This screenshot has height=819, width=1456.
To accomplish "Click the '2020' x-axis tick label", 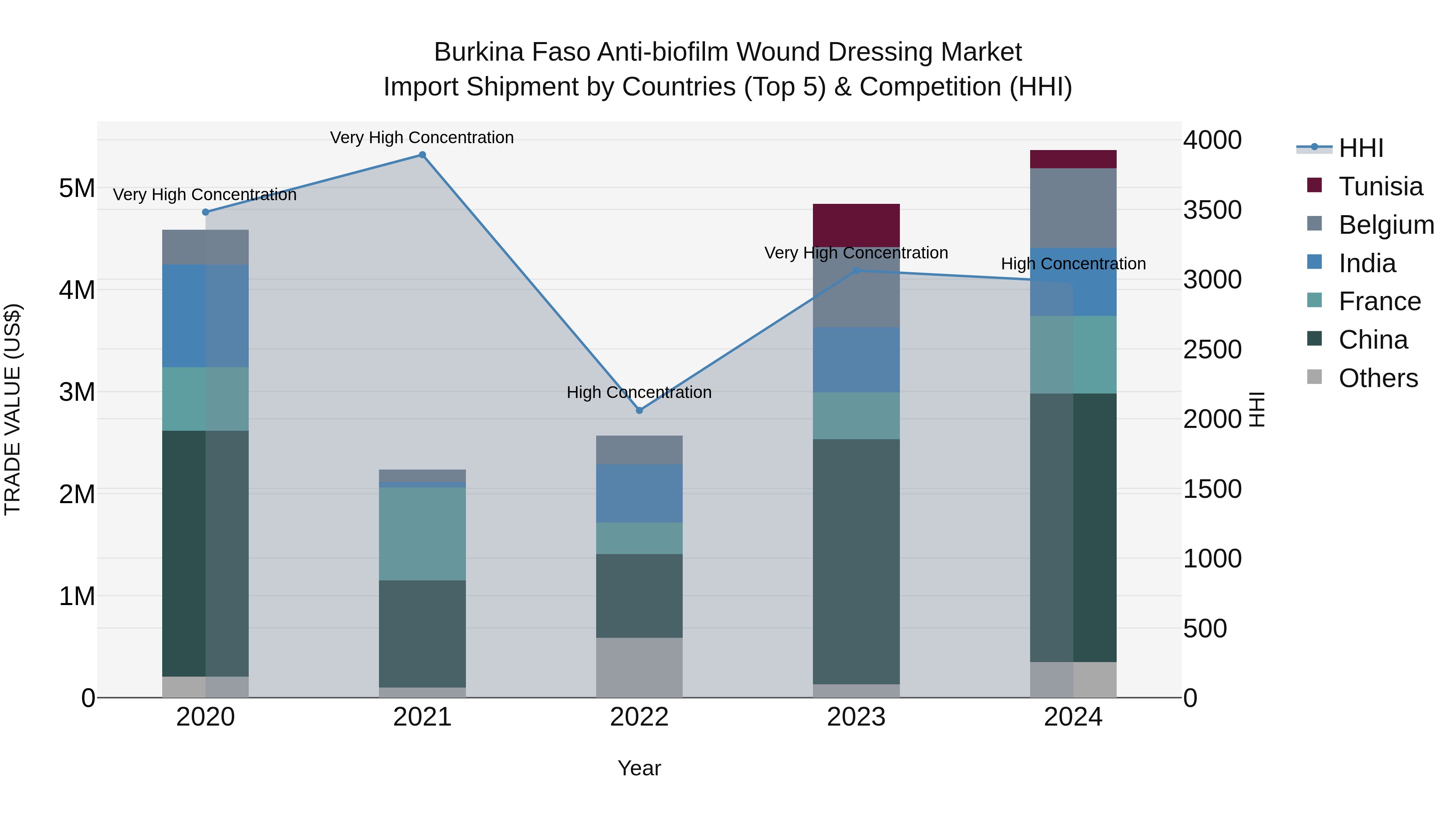I will (x=205, y=717).
